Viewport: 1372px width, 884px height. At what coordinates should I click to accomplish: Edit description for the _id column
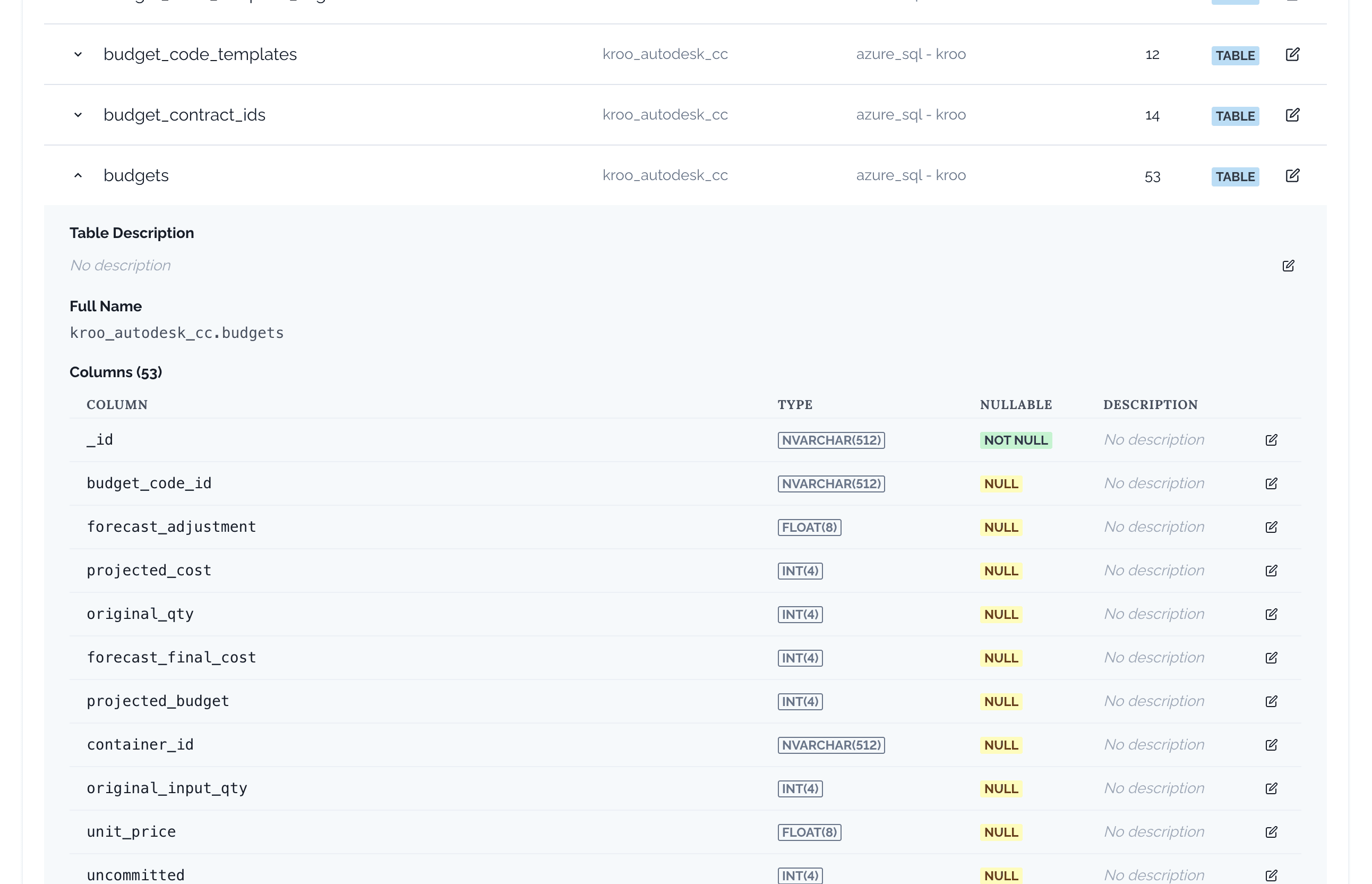pos(1272,440)
